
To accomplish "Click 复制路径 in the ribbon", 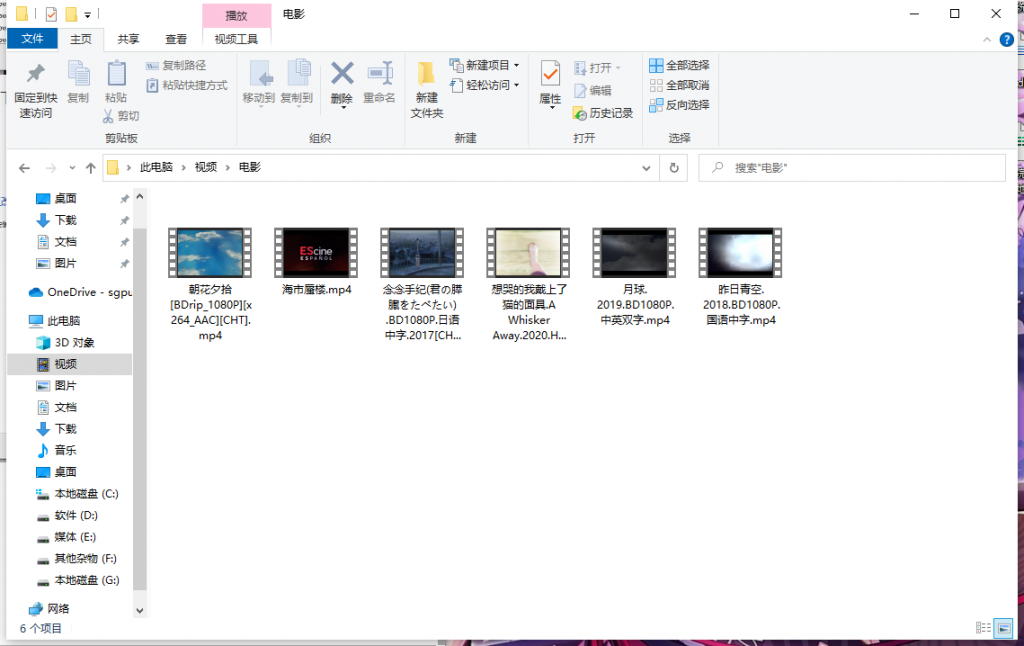I will 176,65.
